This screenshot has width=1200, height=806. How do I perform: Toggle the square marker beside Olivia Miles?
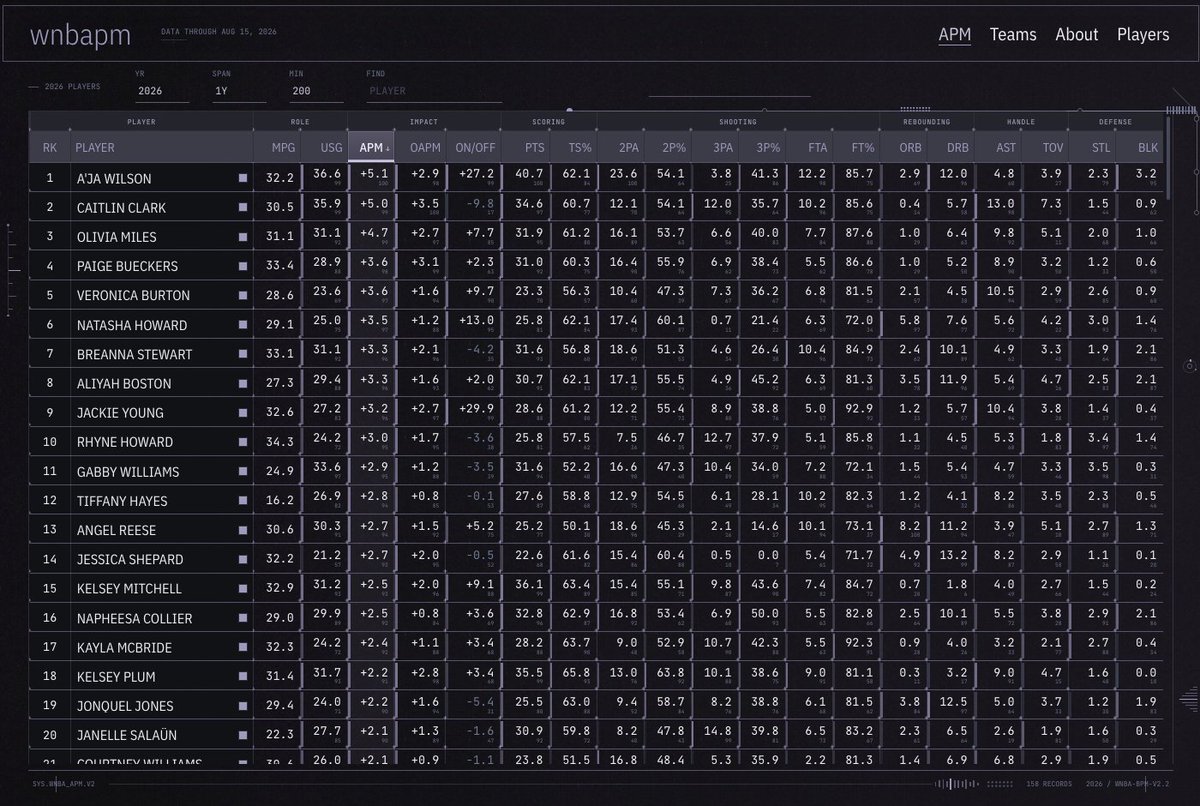click(x=242, y=237)
